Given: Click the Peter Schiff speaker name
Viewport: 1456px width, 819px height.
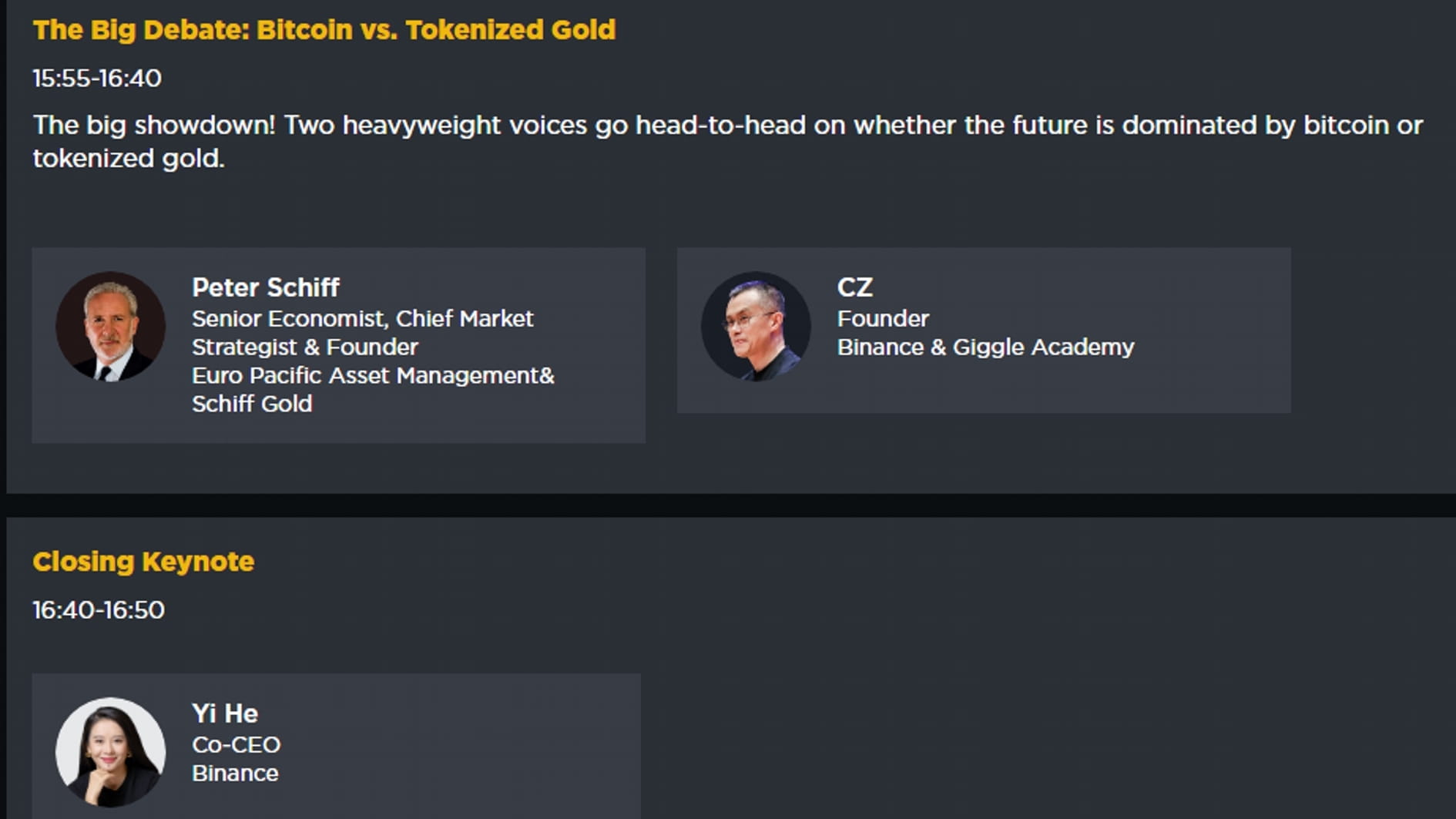Looking at the screenshot, I should (x=265, y=287).
